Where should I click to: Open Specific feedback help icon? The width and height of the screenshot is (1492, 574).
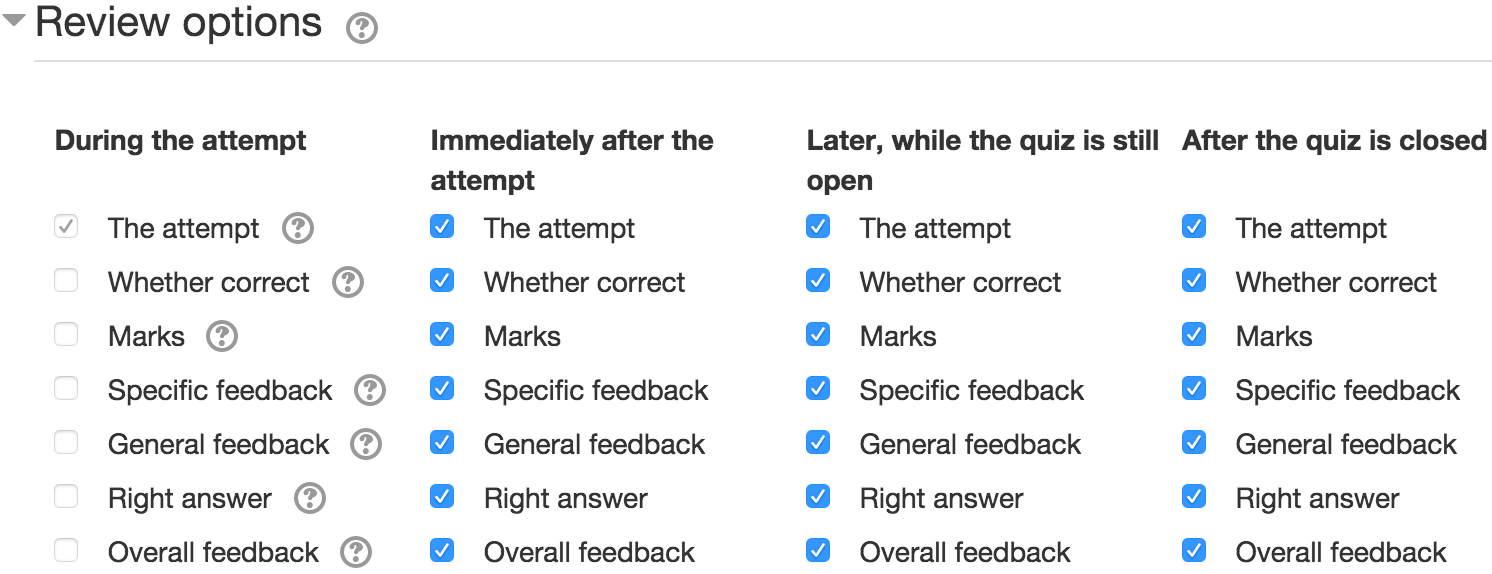(369, 391)
